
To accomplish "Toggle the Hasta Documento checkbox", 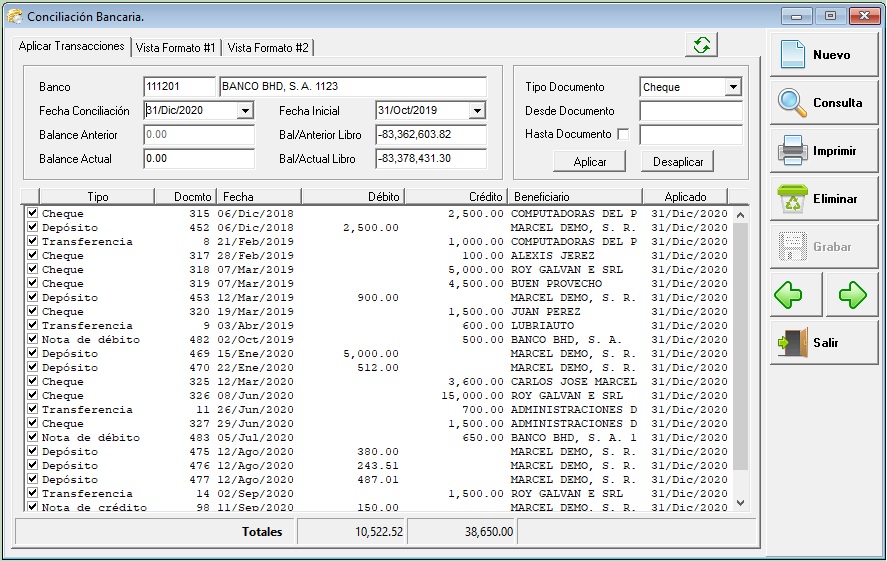I will 624,134.
